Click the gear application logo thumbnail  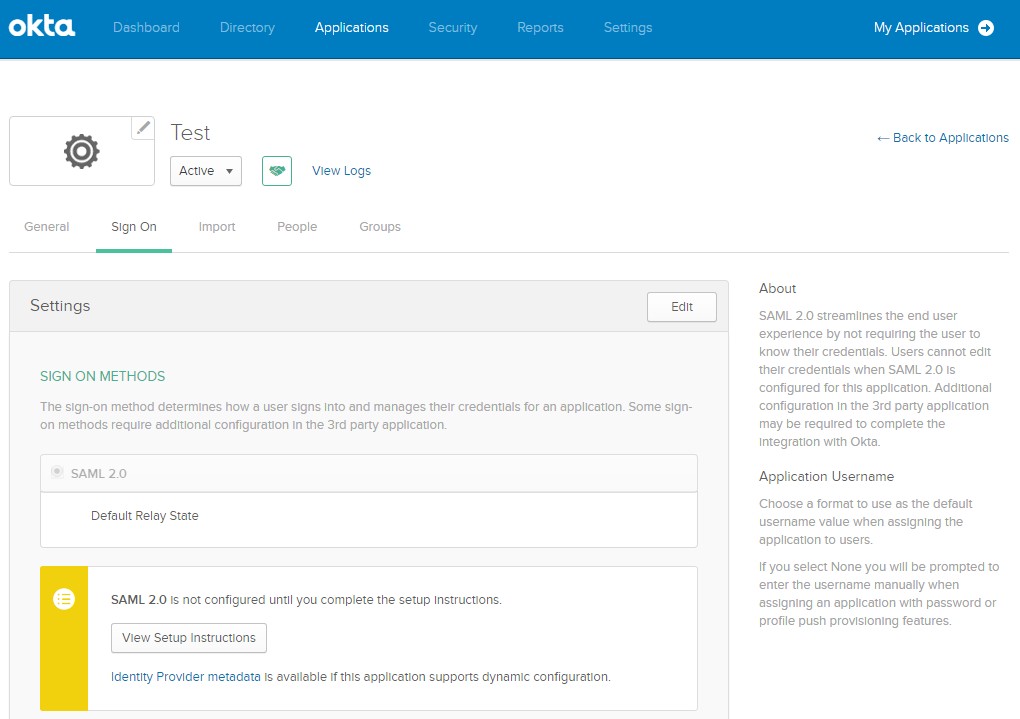tap(81, 152)
